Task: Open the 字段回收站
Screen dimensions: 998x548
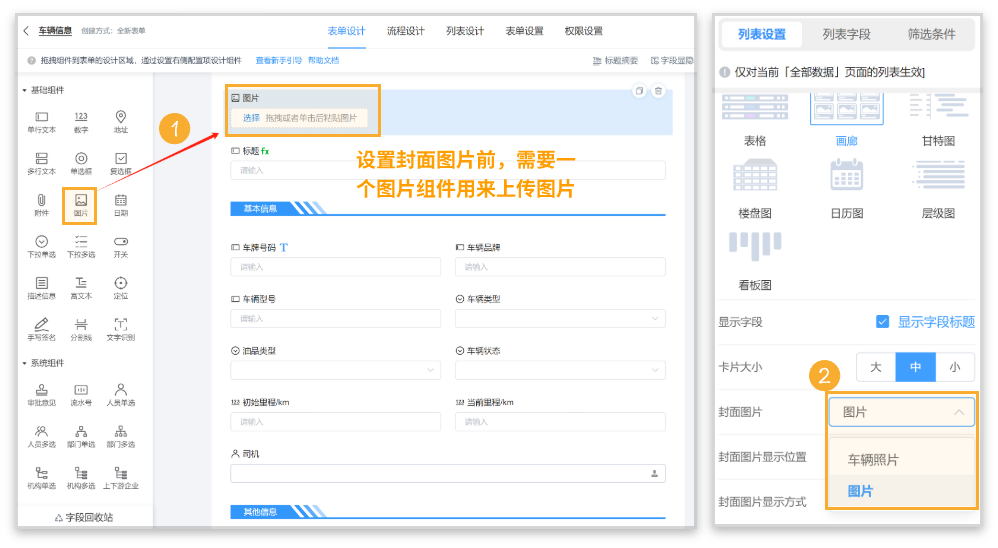Action: (x=84, y=517)
